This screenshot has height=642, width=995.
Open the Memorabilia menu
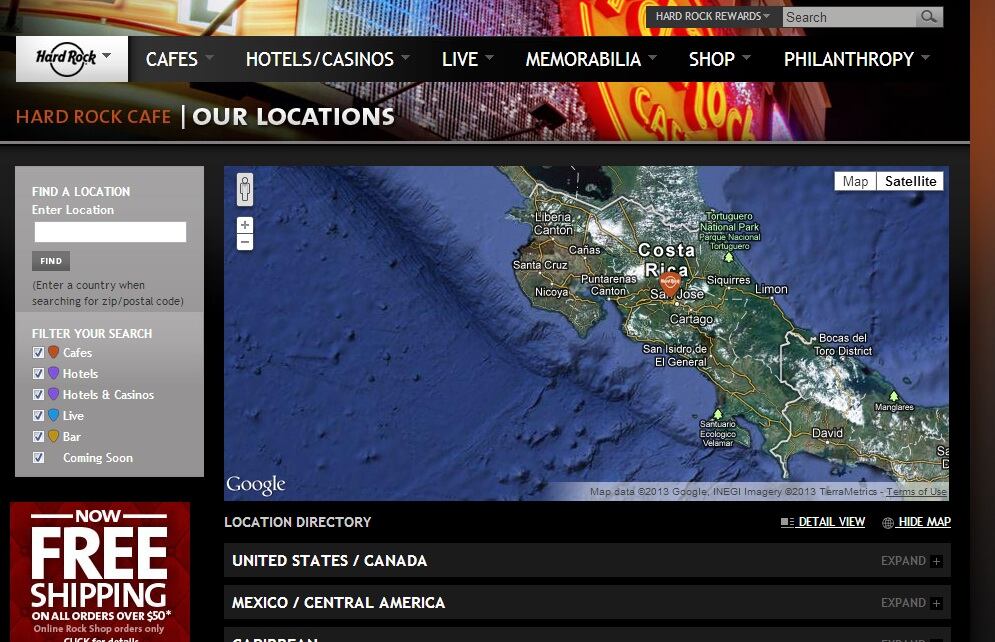[590, 60]
